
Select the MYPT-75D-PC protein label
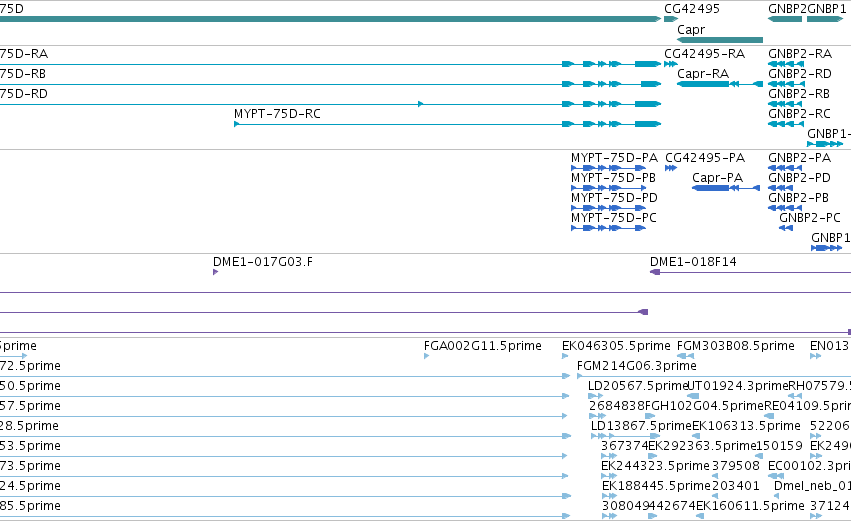point(614,218)
